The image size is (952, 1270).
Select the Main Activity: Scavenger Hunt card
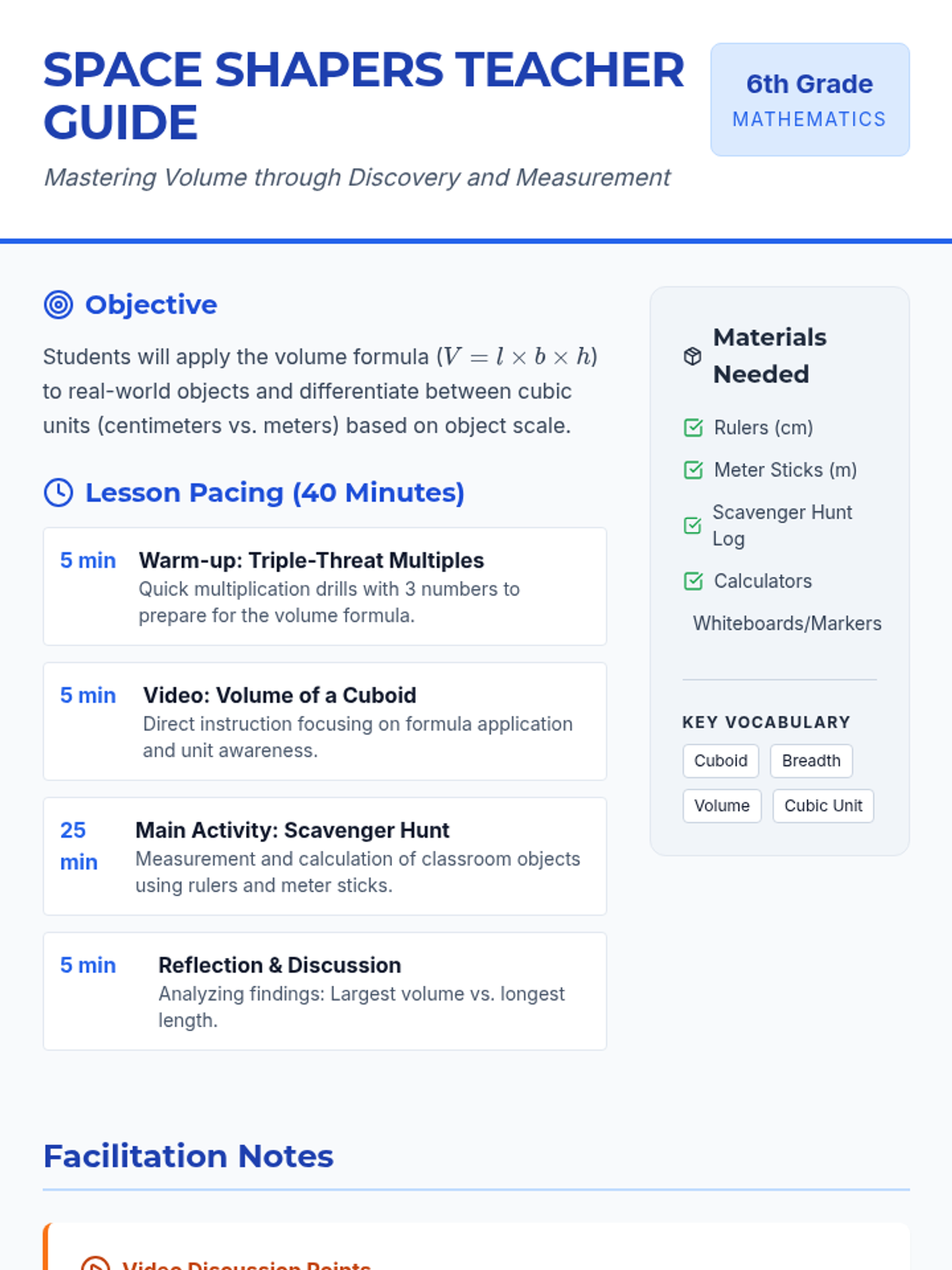coord(324,856)
